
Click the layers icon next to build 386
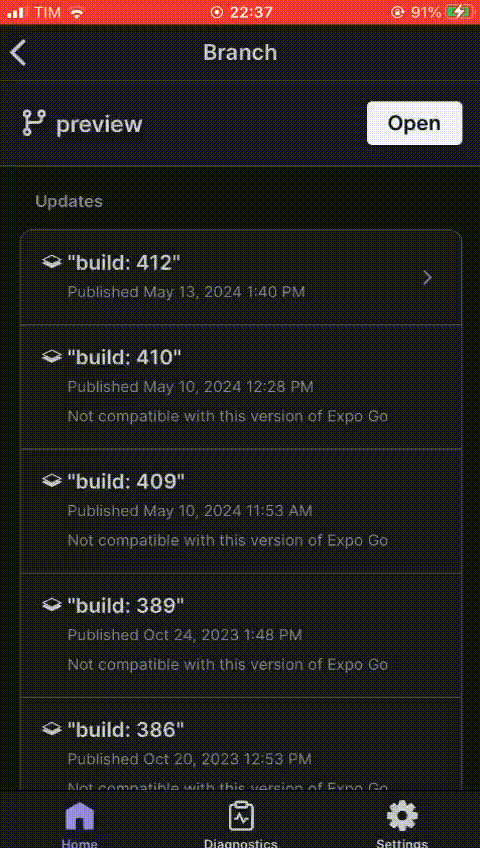51,729
